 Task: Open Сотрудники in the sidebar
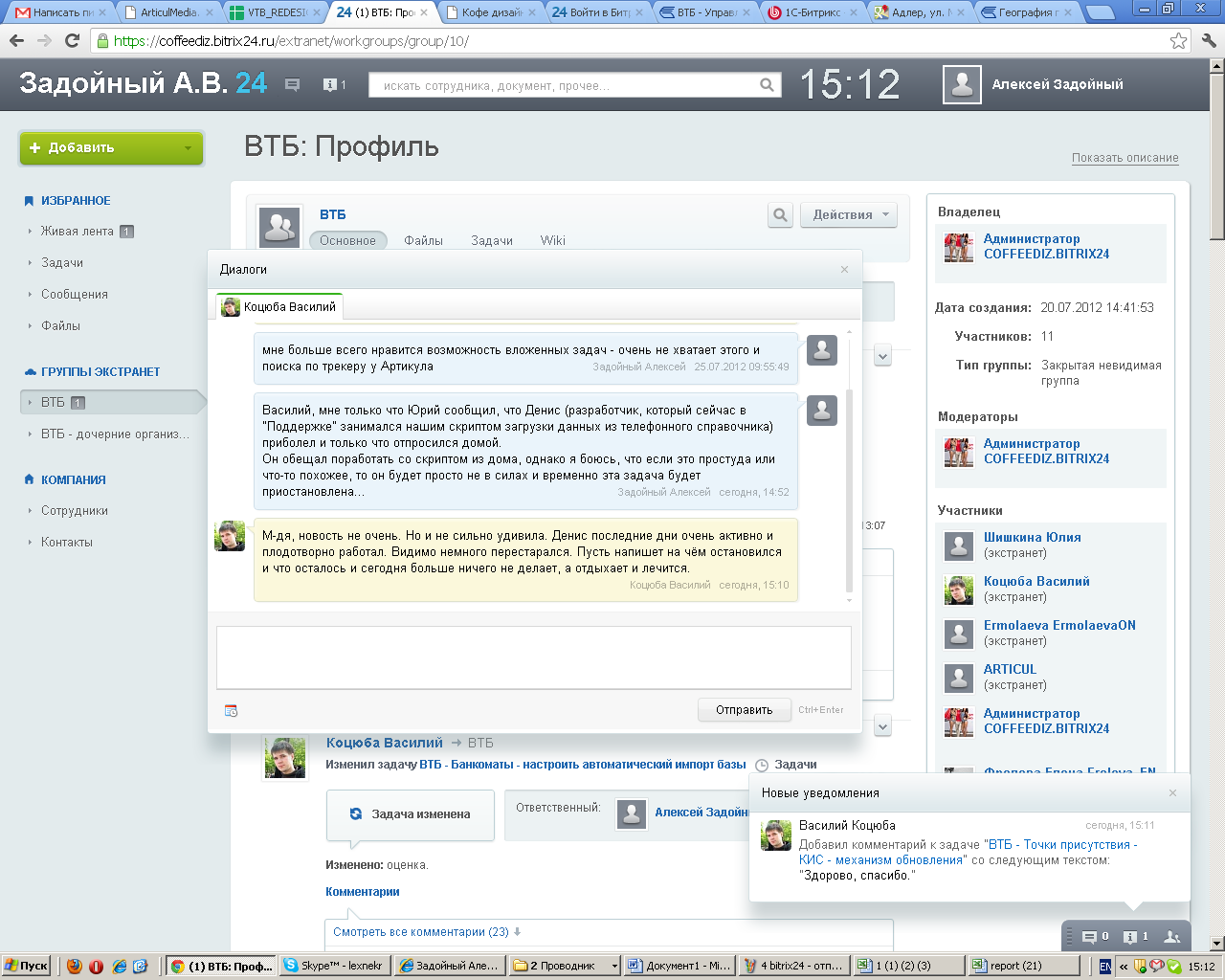[75, 511]
